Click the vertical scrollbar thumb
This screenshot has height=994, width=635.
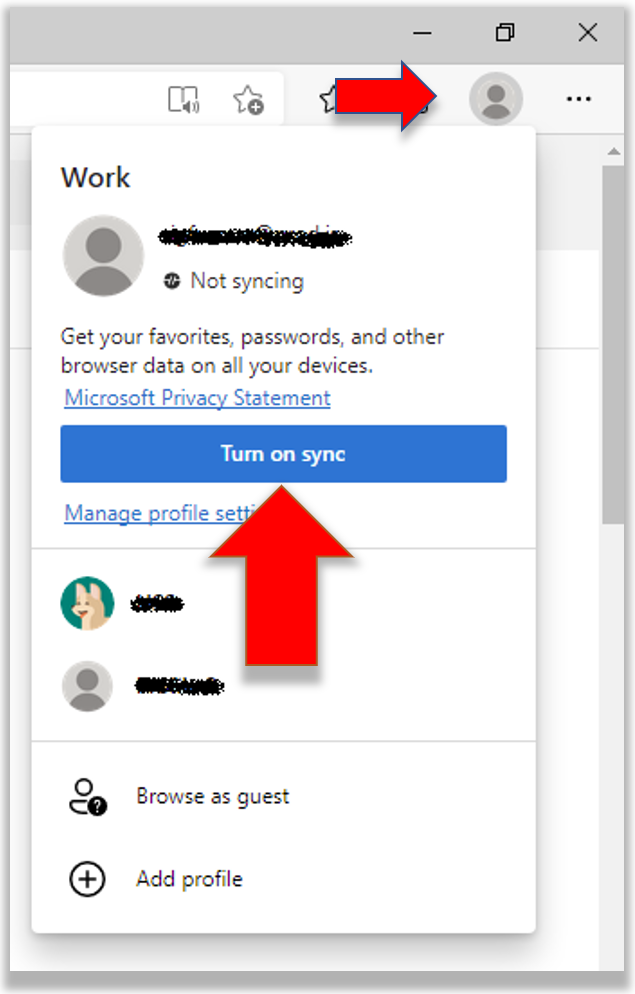point(613,340)
